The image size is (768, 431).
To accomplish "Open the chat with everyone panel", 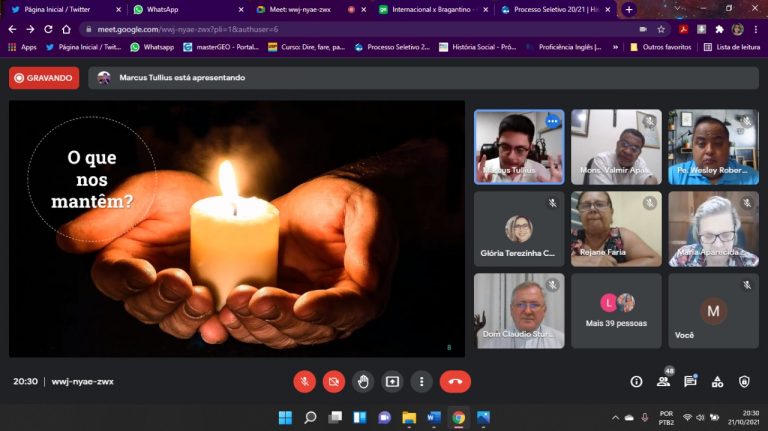I will (690, 381).
